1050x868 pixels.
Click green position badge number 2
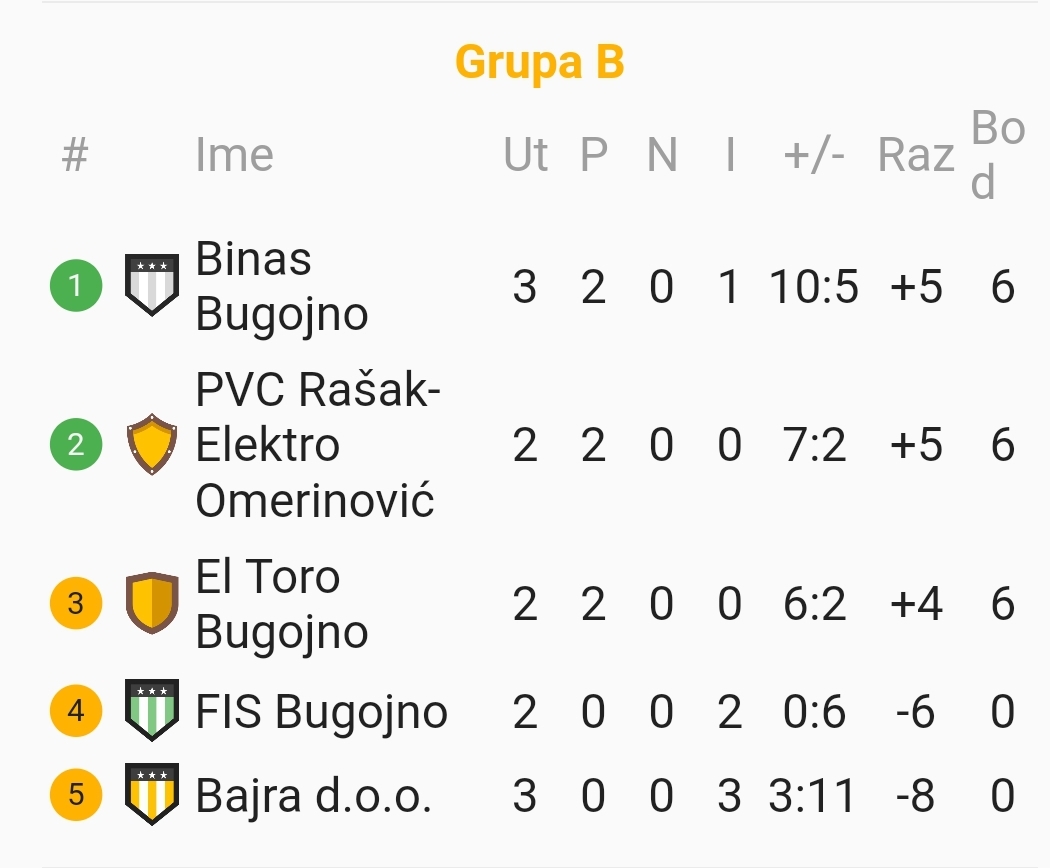coord(76,444)
